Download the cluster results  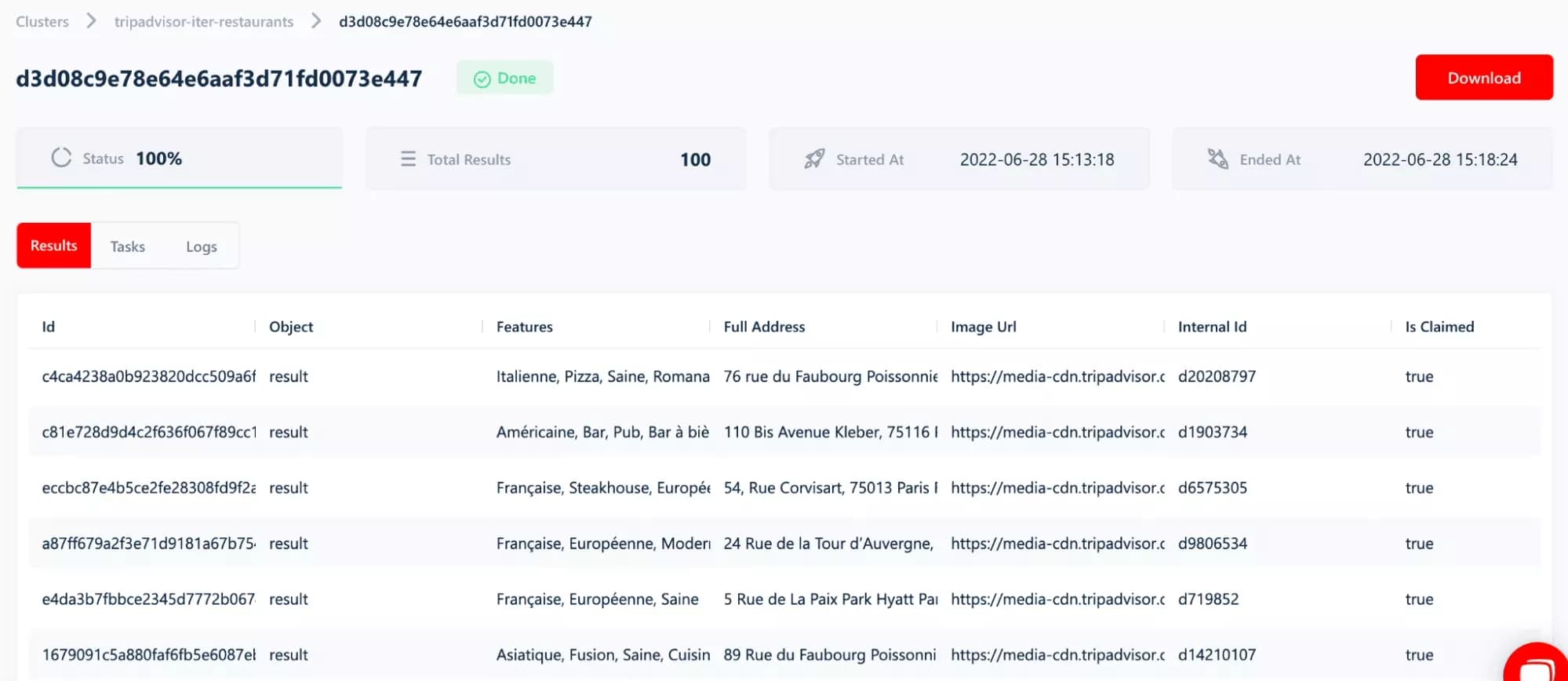point(1484,78)
